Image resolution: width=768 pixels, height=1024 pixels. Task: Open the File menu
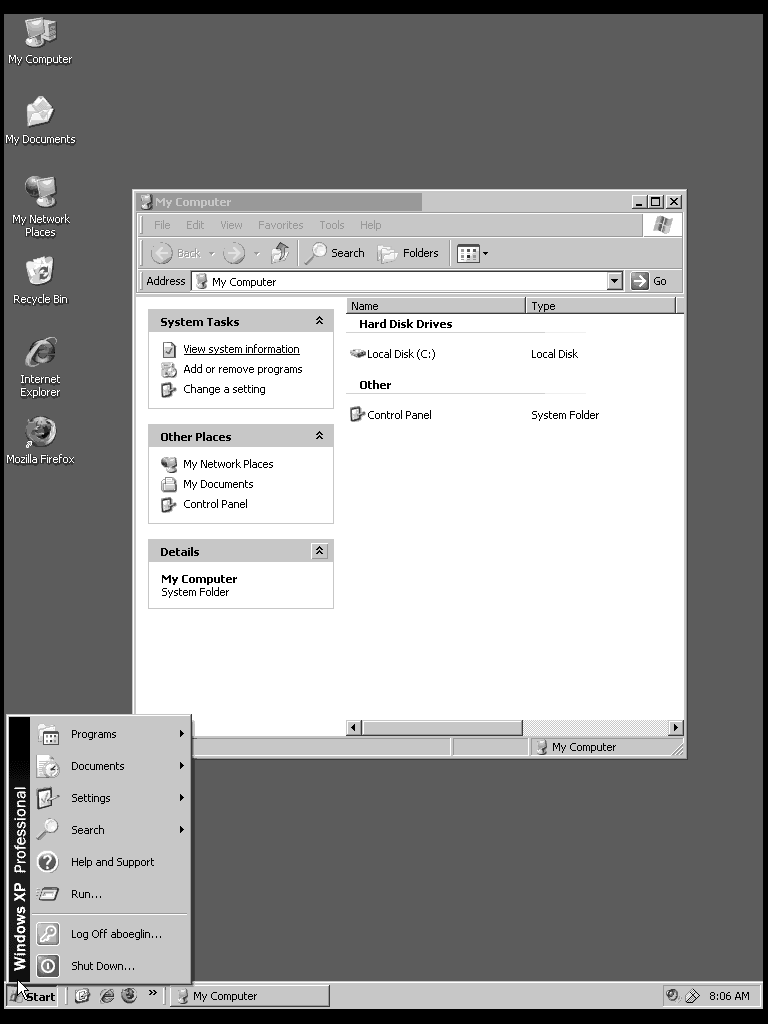tap(162, 225)
